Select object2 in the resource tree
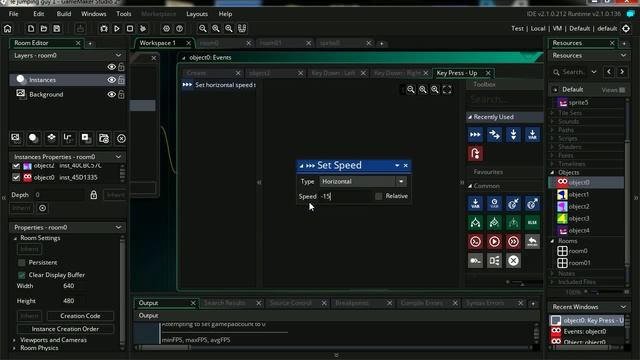 [578, 207]
